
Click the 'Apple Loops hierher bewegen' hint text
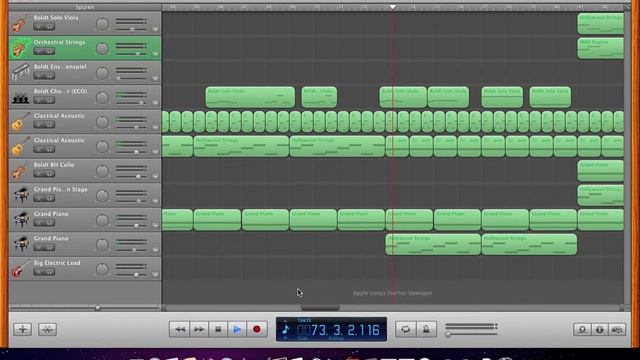392,293
